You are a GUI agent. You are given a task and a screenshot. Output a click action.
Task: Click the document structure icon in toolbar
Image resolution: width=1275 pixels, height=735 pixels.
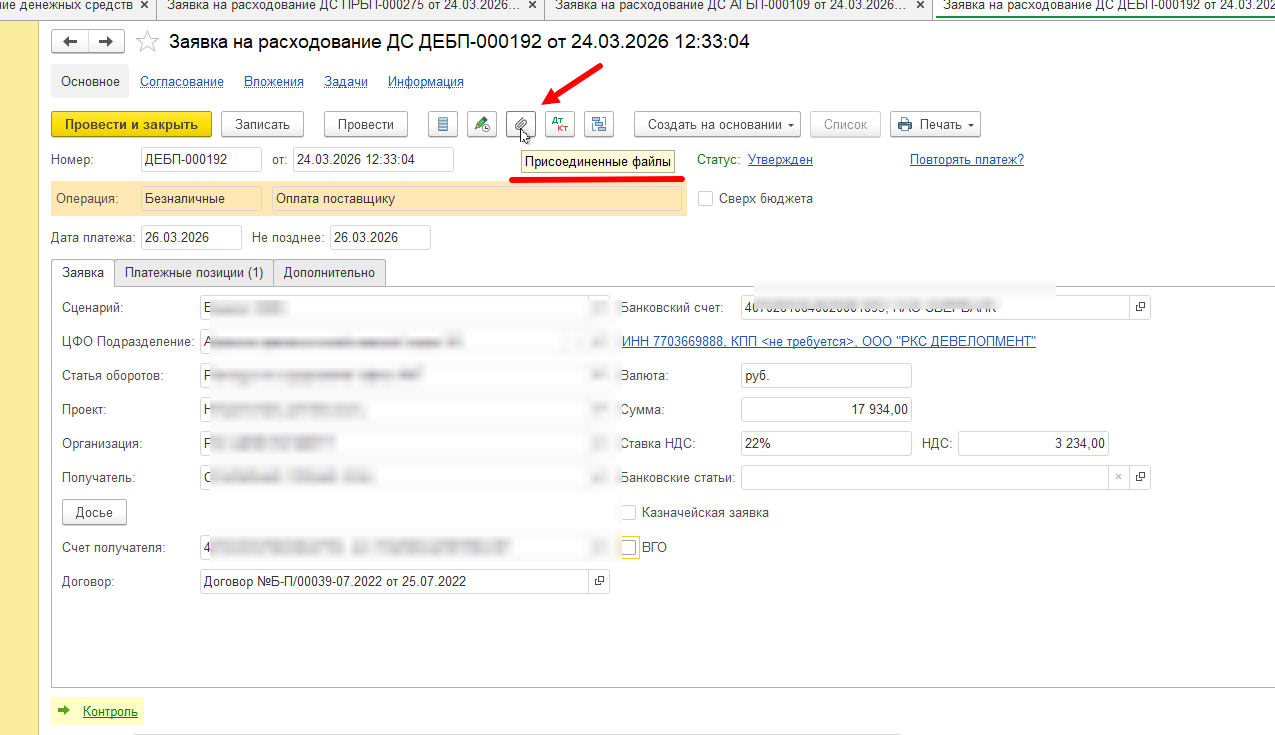[x=599, y=125]
